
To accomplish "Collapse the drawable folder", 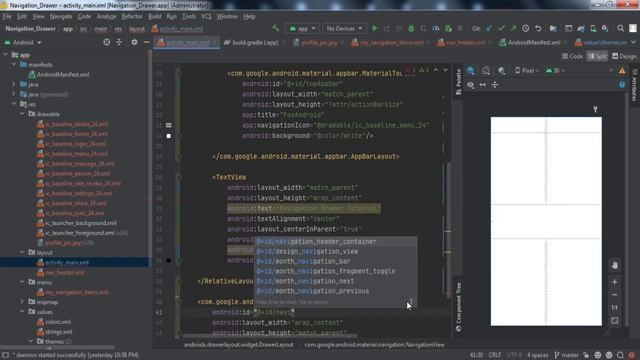I will (22, 114).
